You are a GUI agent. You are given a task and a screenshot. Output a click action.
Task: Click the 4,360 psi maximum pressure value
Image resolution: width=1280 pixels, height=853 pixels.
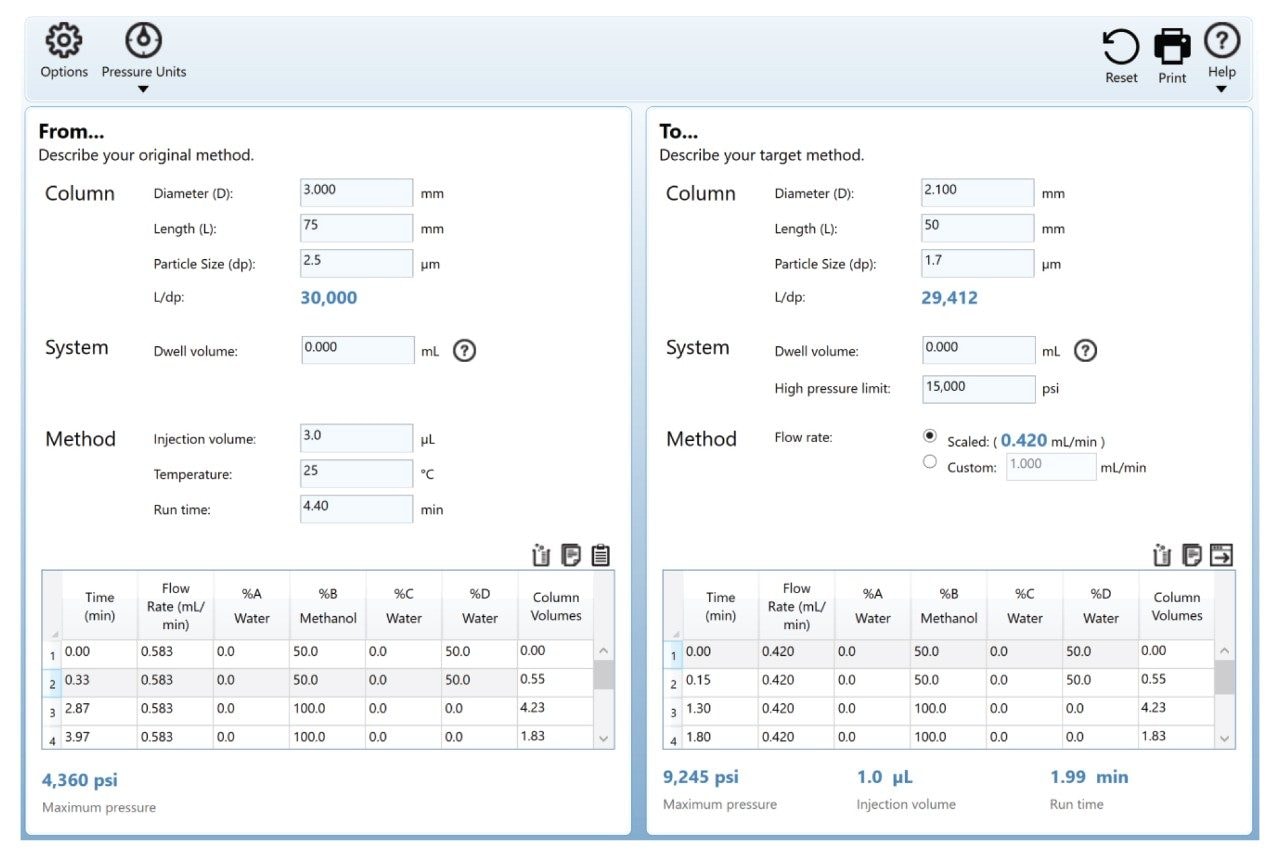[80, 780]
